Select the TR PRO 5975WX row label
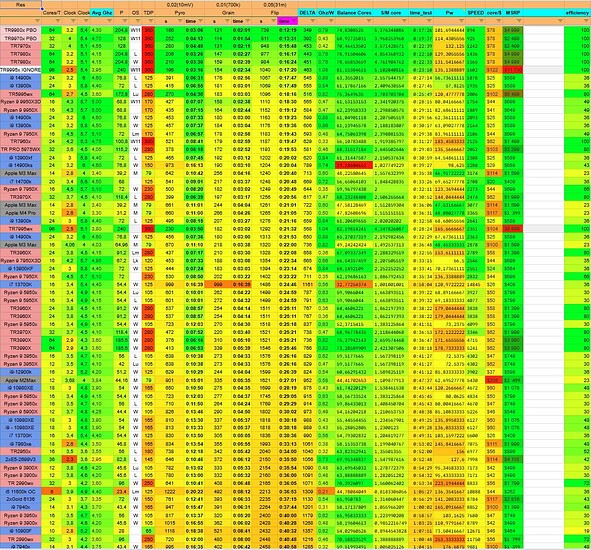 tap(21, 149)
